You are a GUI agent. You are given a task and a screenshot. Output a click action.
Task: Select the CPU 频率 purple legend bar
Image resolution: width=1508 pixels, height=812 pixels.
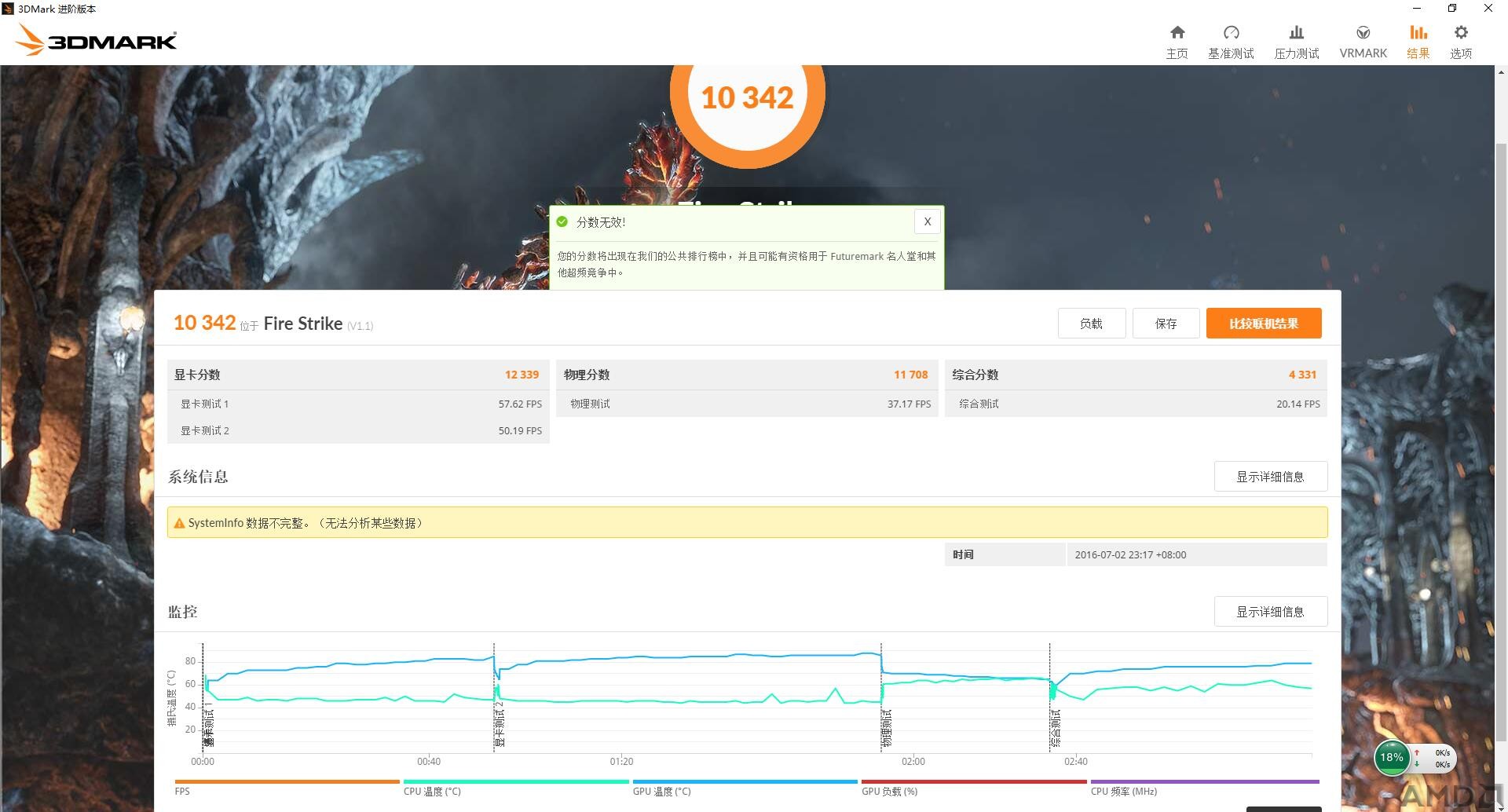point(1205,782)
